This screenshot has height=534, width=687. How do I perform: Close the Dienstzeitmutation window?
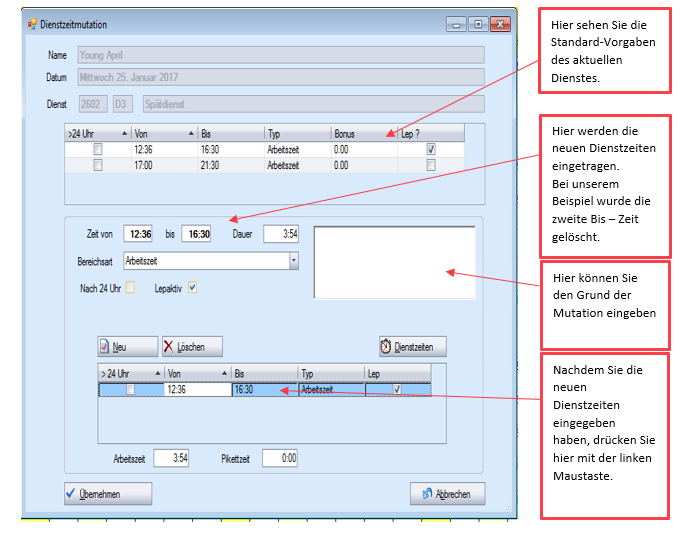(500, 24)
